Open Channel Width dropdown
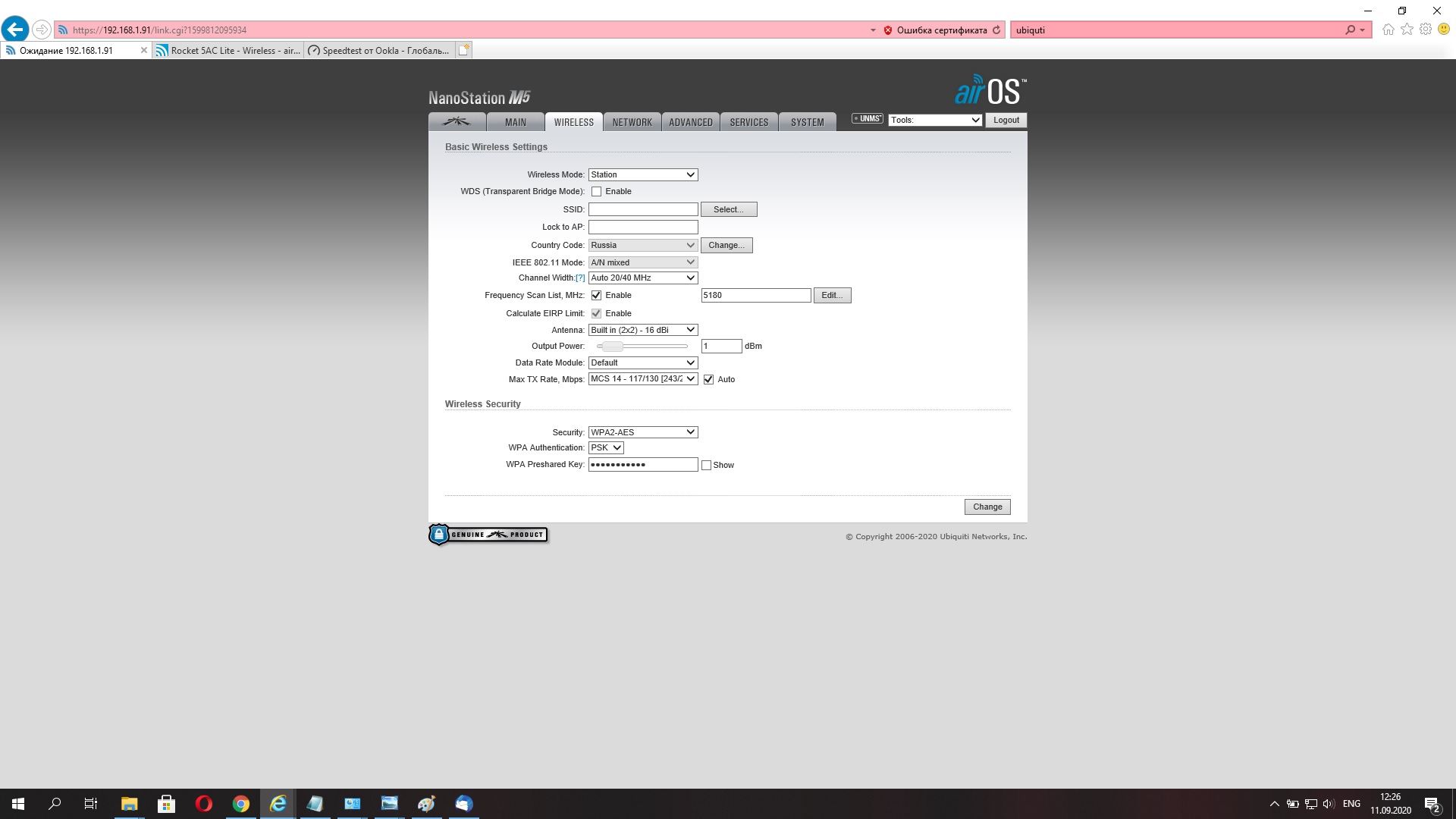 (x=643, y=278)
